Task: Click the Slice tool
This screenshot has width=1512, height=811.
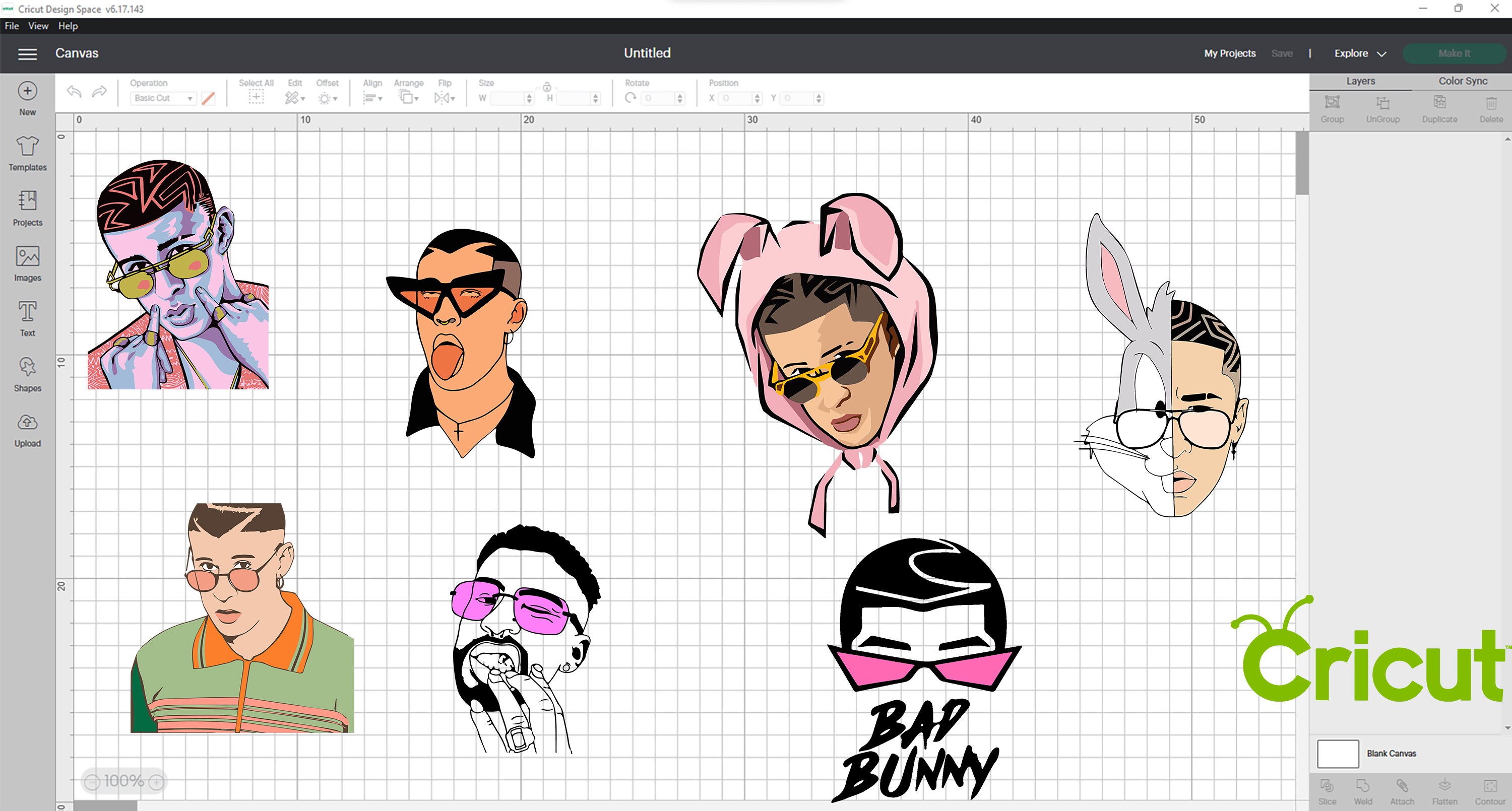Action: [x=1327, y=792]
